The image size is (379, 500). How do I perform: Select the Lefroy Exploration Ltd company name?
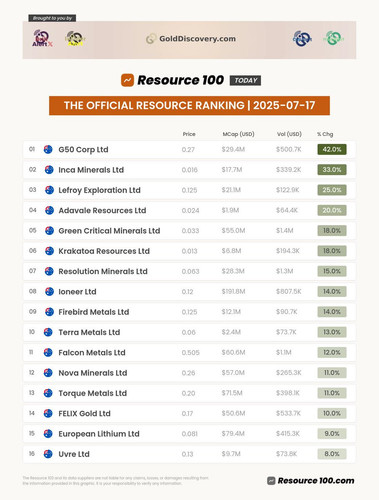(x=99, y=190)
